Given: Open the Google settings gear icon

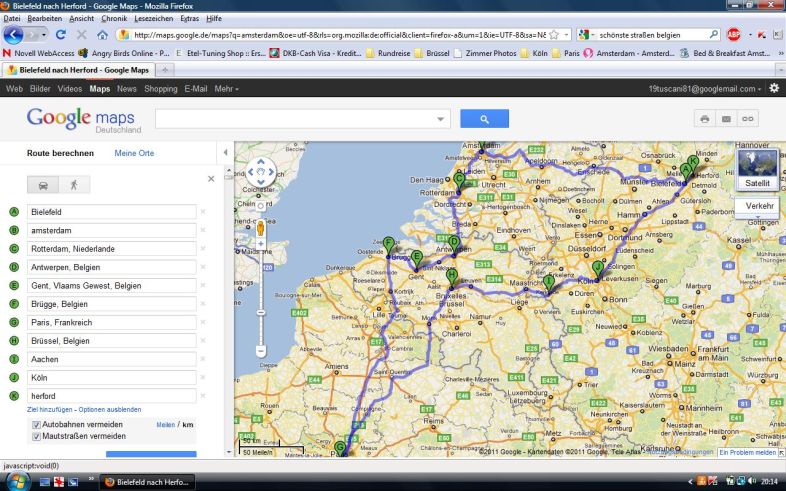Looking at the screenshot, I should [773, 89].
